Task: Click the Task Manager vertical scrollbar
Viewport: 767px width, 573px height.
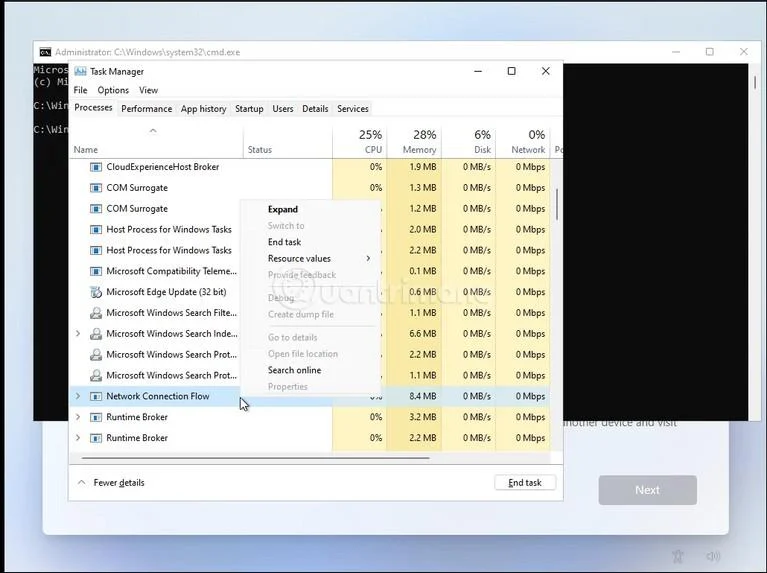Action: [557, 204]
